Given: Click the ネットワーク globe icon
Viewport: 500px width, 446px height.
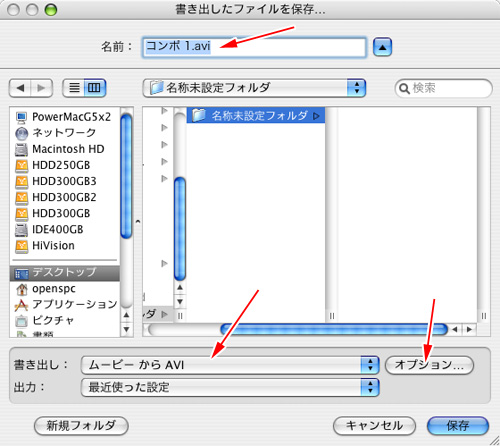Looking at the screenshot, I should pyautogui.click(x=22, y=133).
